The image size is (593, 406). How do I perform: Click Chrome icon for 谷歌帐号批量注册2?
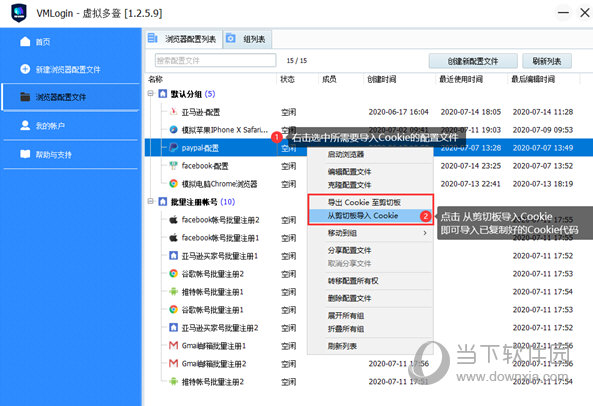(173, 273)
